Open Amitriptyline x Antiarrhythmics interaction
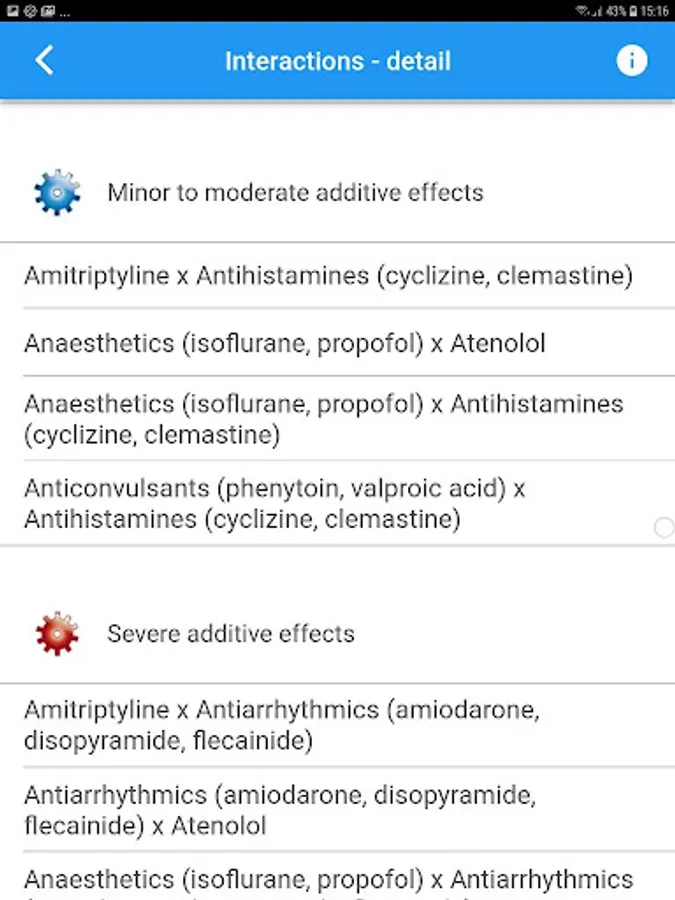This screenshot has height=900, width=675. click(x=282, y=725)
